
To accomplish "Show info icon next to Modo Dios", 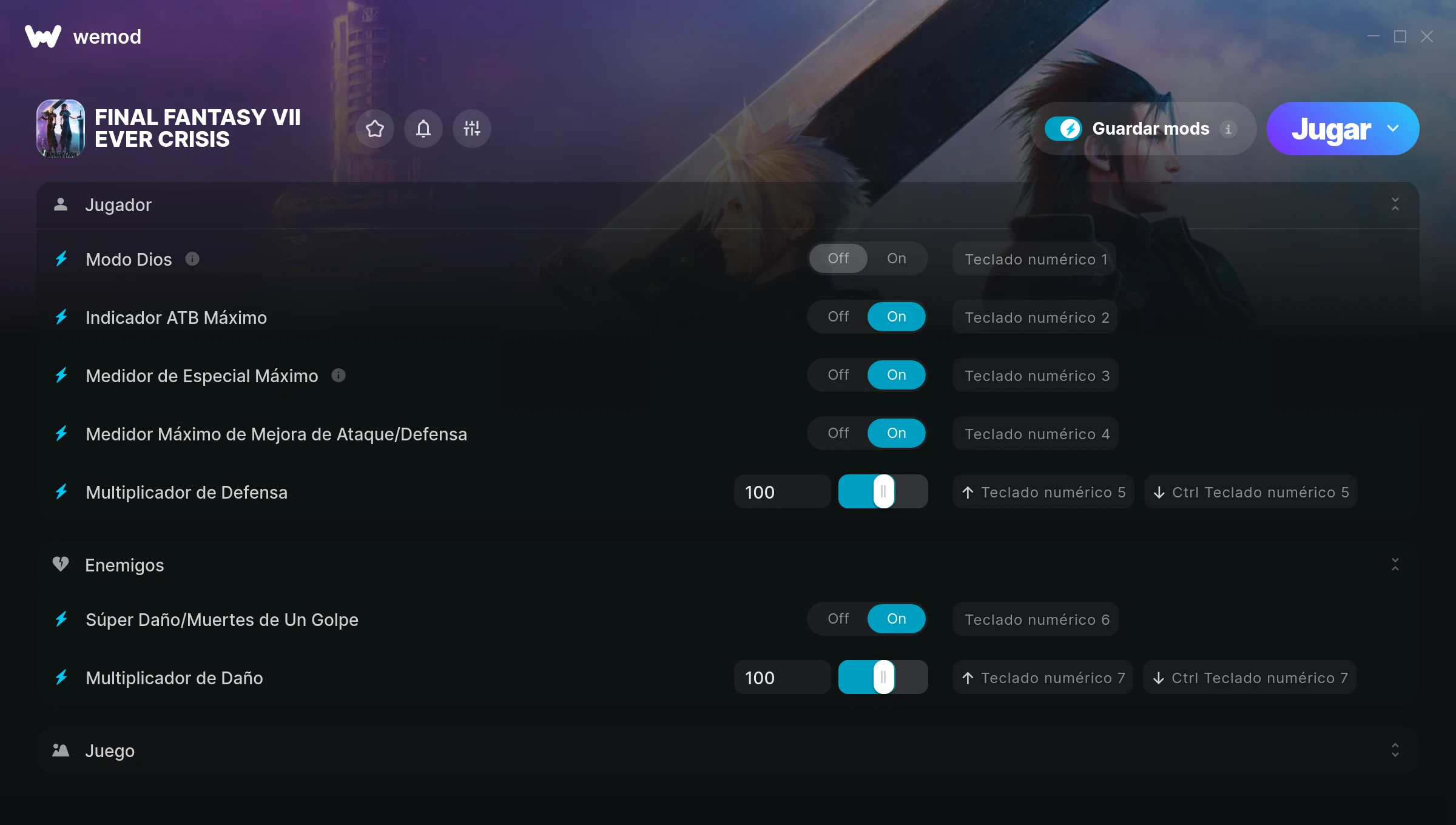I will 192,259.
